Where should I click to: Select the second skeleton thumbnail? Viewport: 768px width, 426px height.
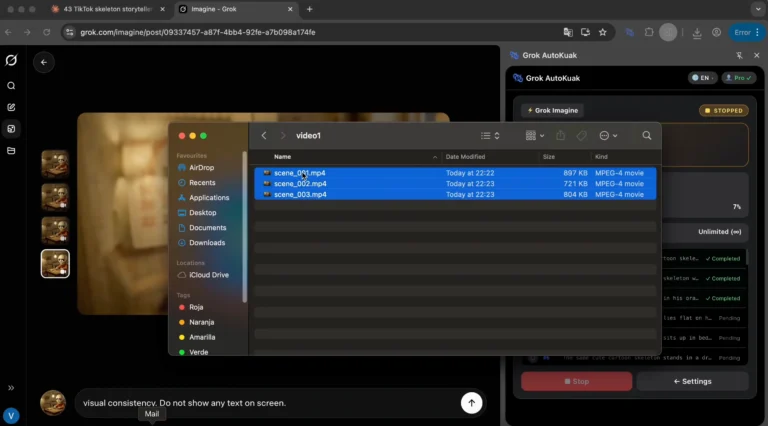pos(55,197)
